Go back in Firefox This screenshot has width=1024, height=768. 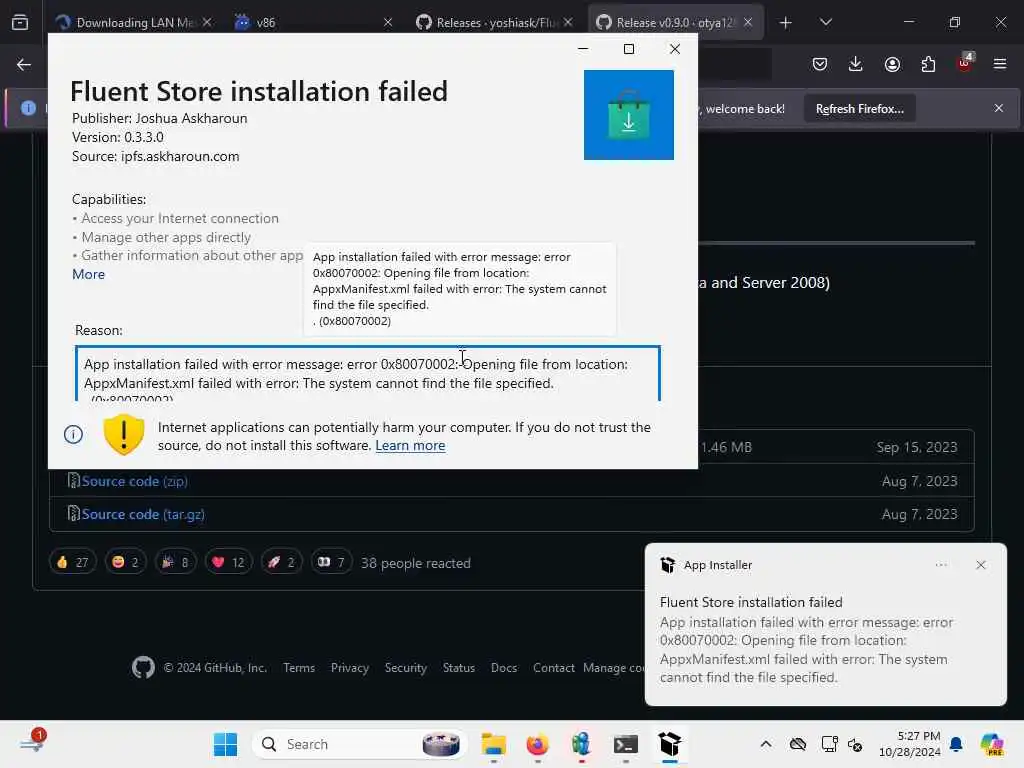tap(24, 64)
